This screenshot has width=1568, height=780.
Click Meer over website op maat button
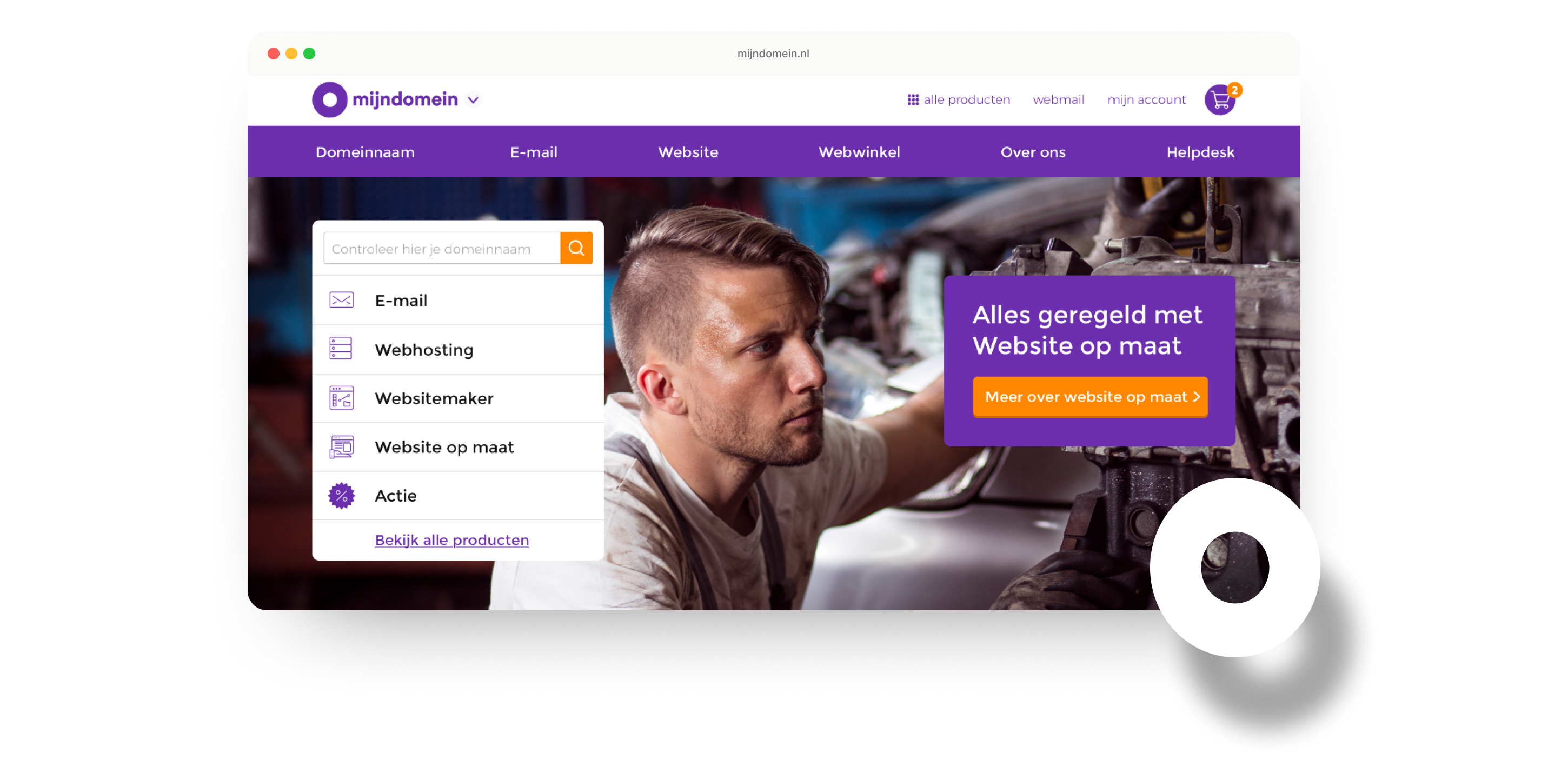coord(1089,397)
